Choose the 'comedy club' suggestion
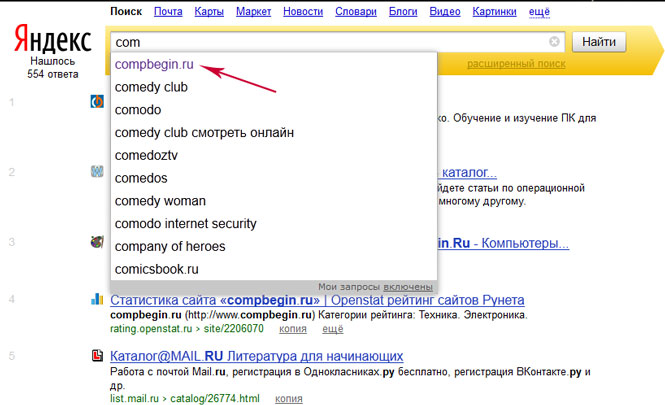 274,87
